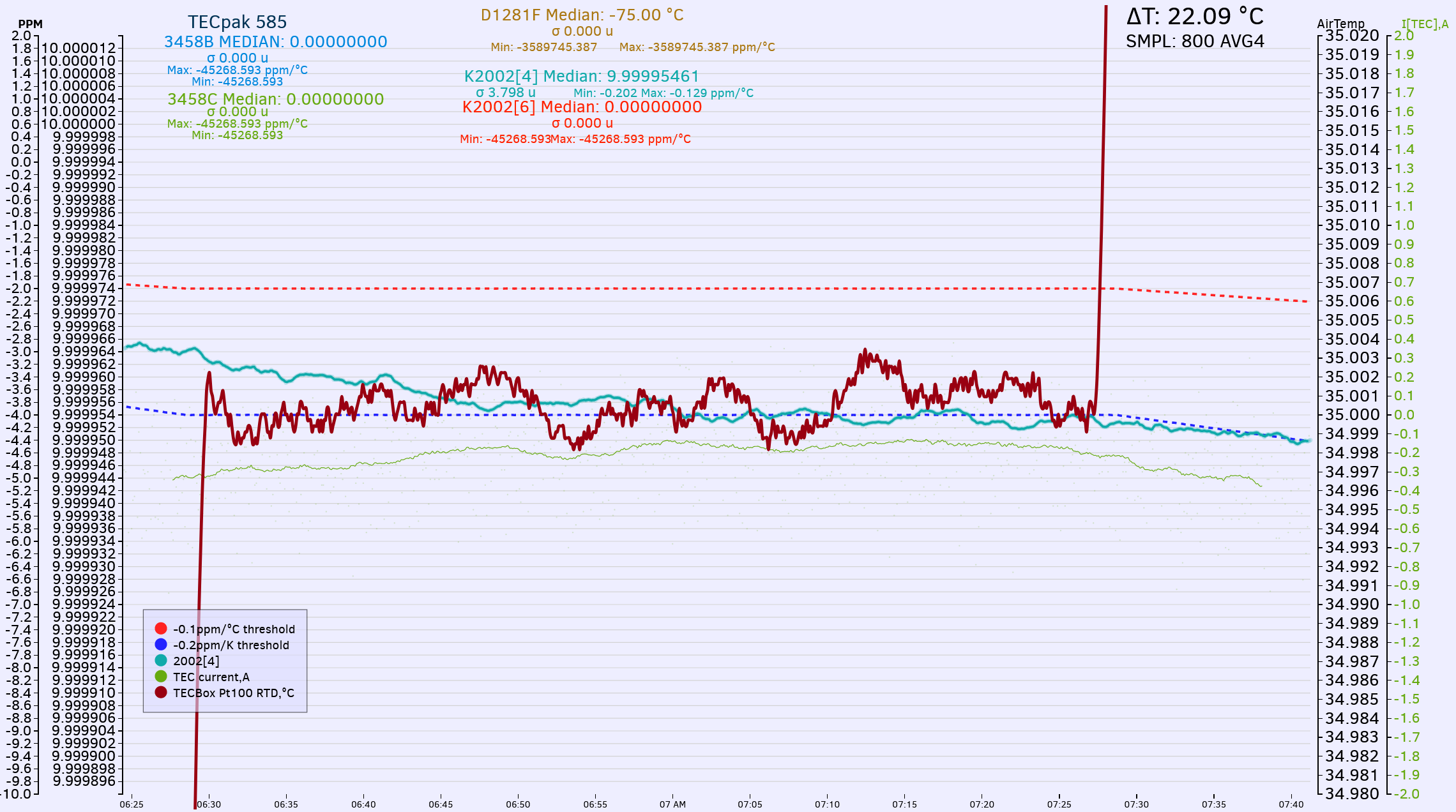Click the 'K2002[6] Median: 0.00000000' readout

tap(582, 107)
